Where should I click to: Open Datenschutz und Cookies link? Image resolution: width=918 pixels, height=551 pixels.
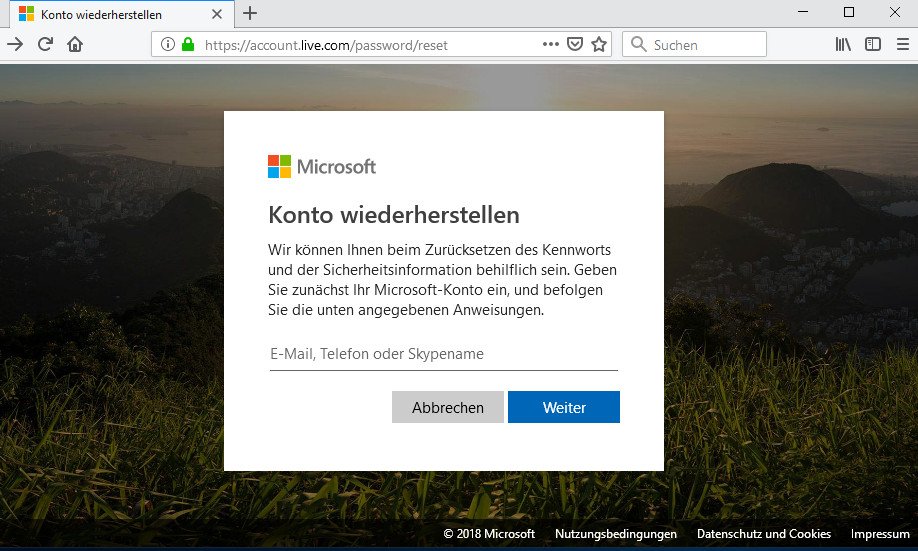click(764, 534)
